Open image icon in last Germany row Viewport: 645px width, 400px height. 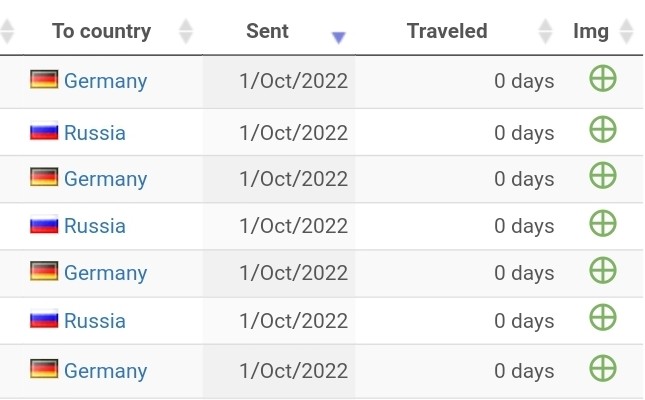(603, 368)
